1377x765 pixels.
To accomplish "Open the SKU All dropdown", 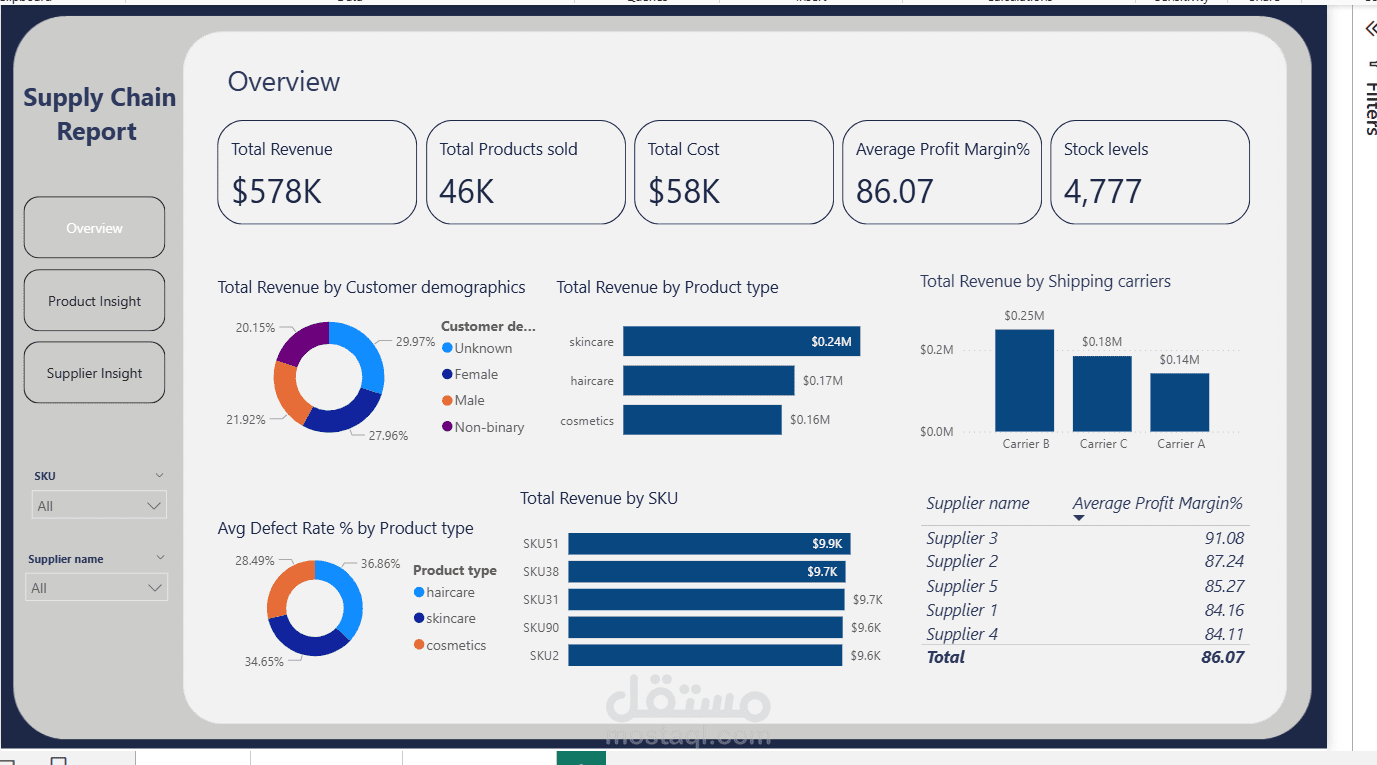I will (x=99, y=505).
